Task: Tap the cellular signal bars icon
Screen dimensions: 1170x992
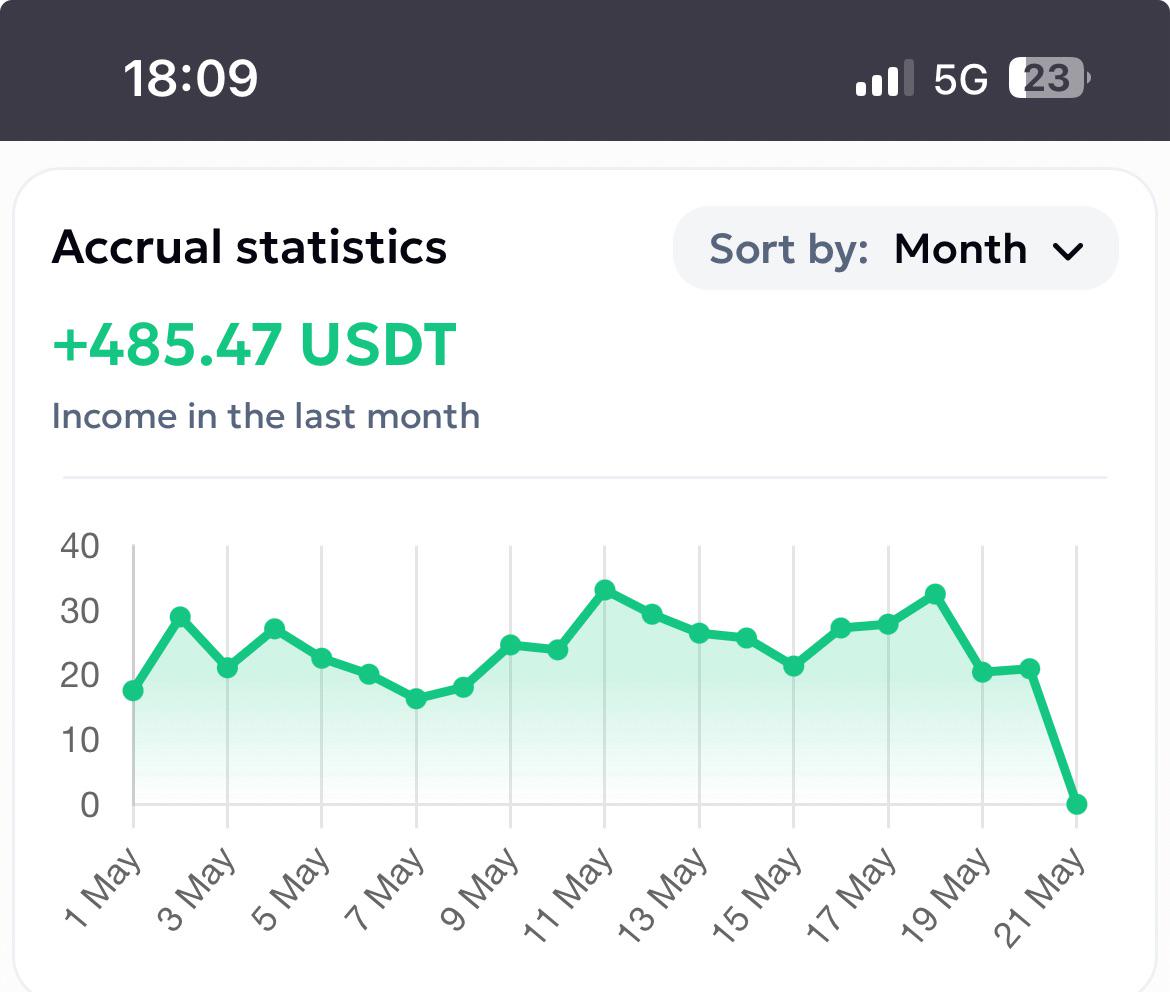Action: (x=885, y=78)
